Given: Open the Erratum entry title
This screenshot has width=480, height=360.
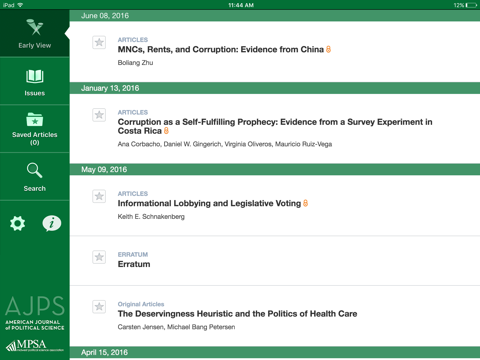Looking at the screenshot, I should pyautogui.click(x=134, y=264).
